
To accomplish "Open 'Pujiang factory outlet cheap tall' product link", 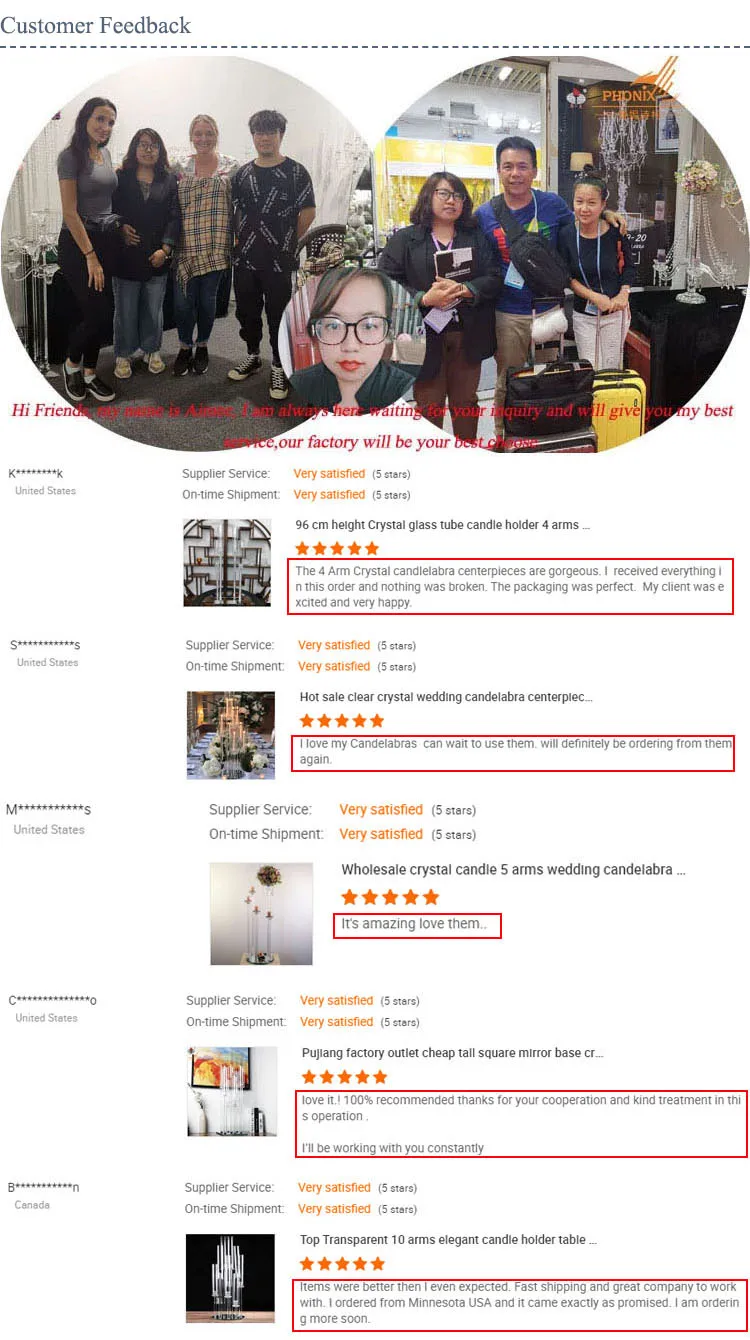I will [x=452, y=1053].
